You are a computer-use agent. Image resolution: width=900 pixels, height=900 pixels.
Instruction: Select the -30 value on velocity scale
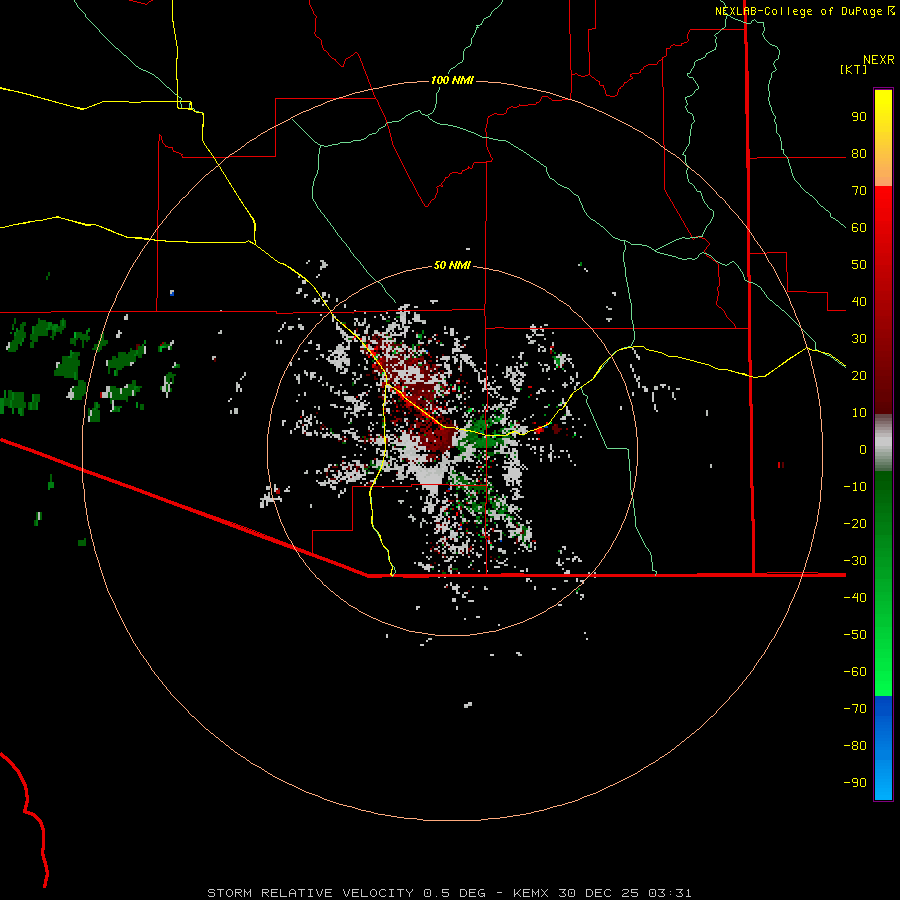point(855,561)
